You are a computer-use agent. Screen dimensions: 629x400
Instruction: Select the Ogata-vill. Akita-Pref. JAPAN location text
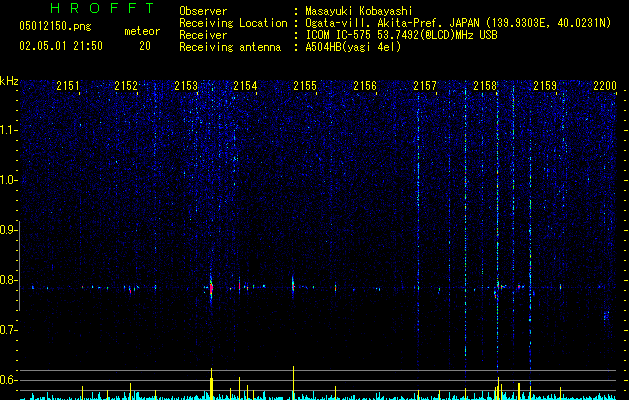point(458,23)
